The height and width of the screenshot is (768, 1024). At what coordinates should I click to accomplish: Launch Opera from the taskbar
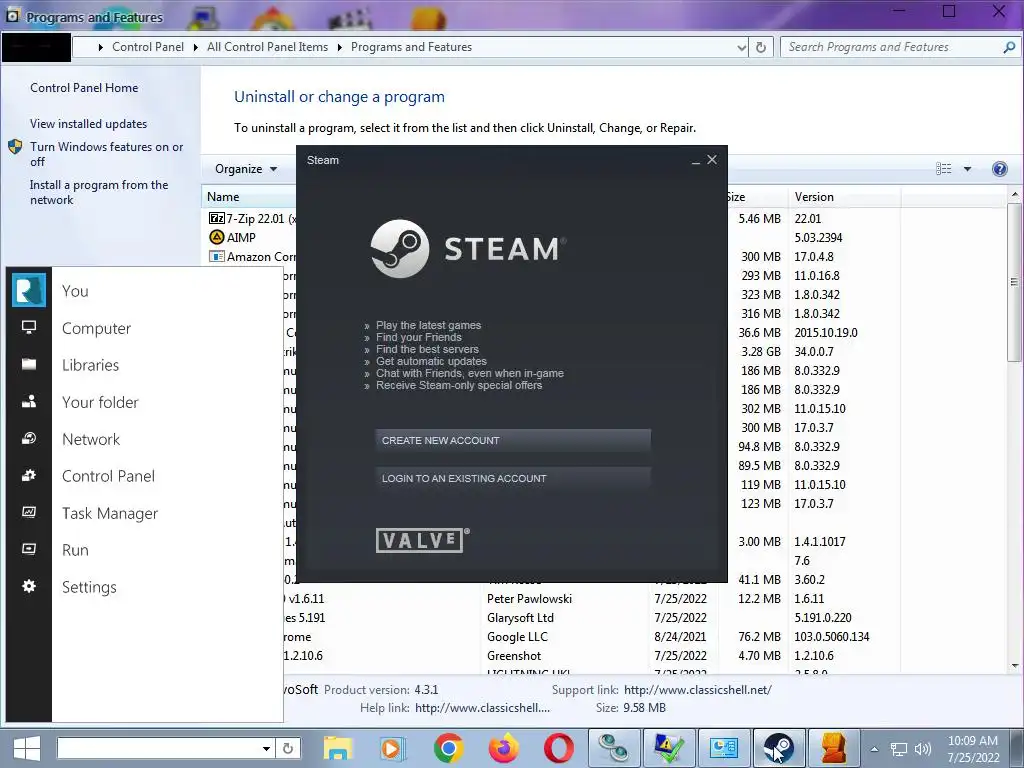click(558, 748)
